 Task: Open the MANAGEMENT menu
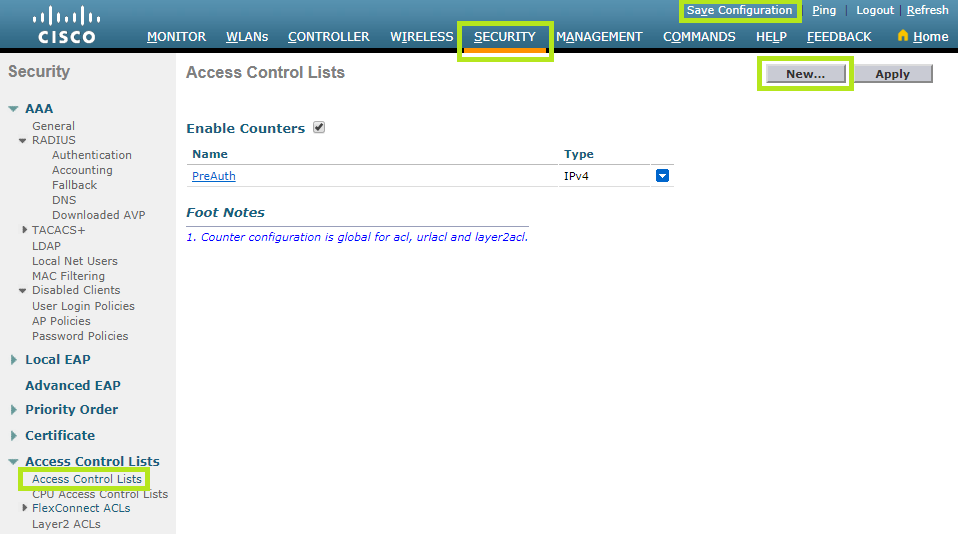(x=599, y=36)
